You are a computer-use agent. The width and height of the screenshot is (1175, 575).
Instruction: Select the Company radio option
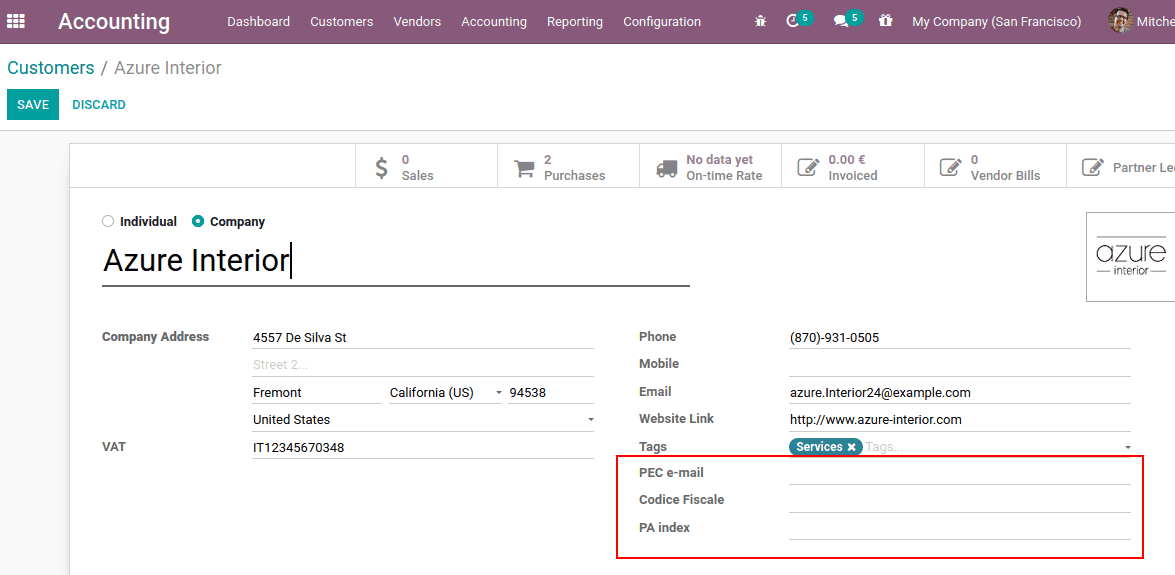coord(198,221)
